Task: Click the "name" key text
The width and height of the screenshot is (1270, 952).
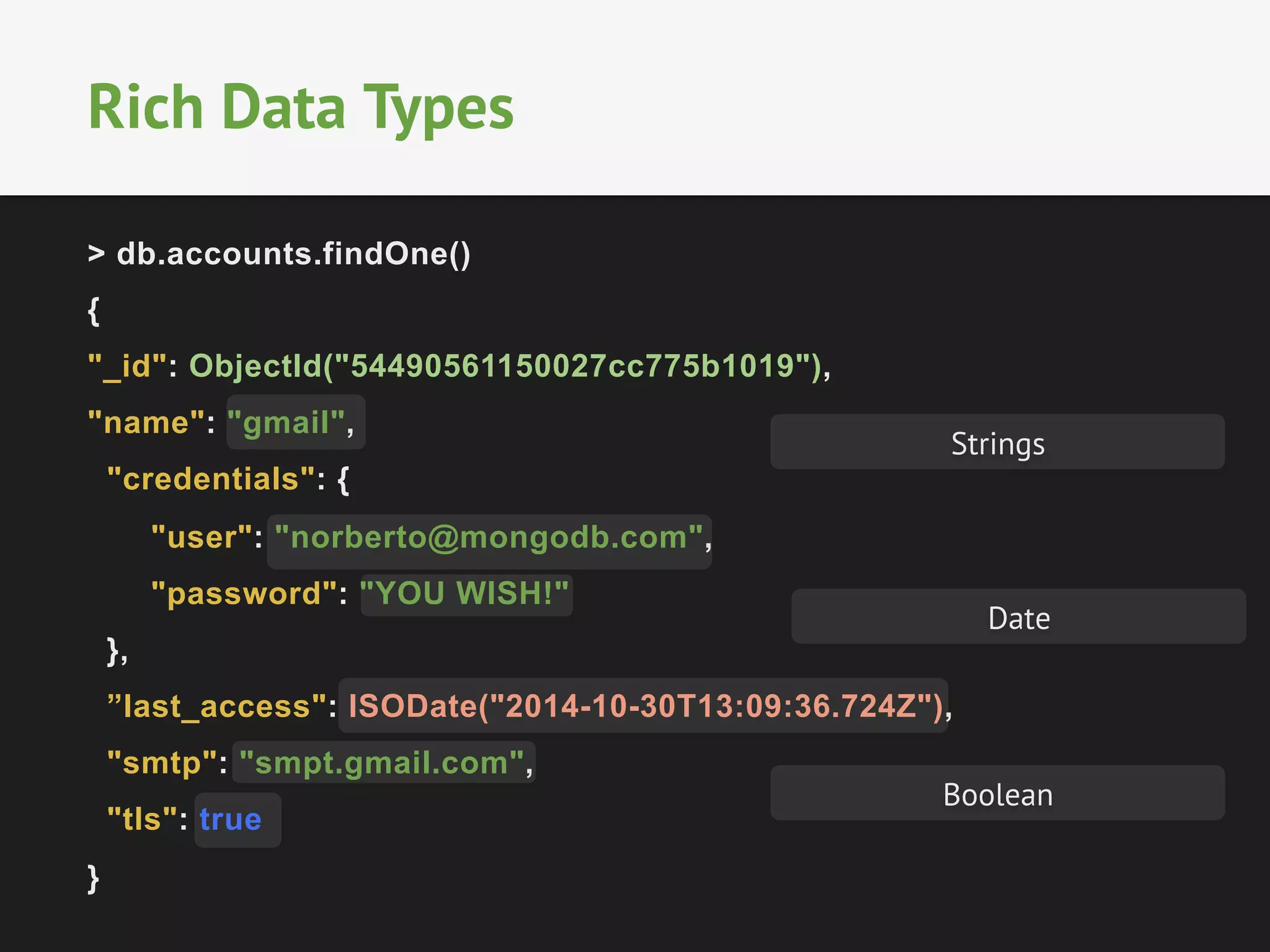Action: pyautogui.click(x=146, y=423)
